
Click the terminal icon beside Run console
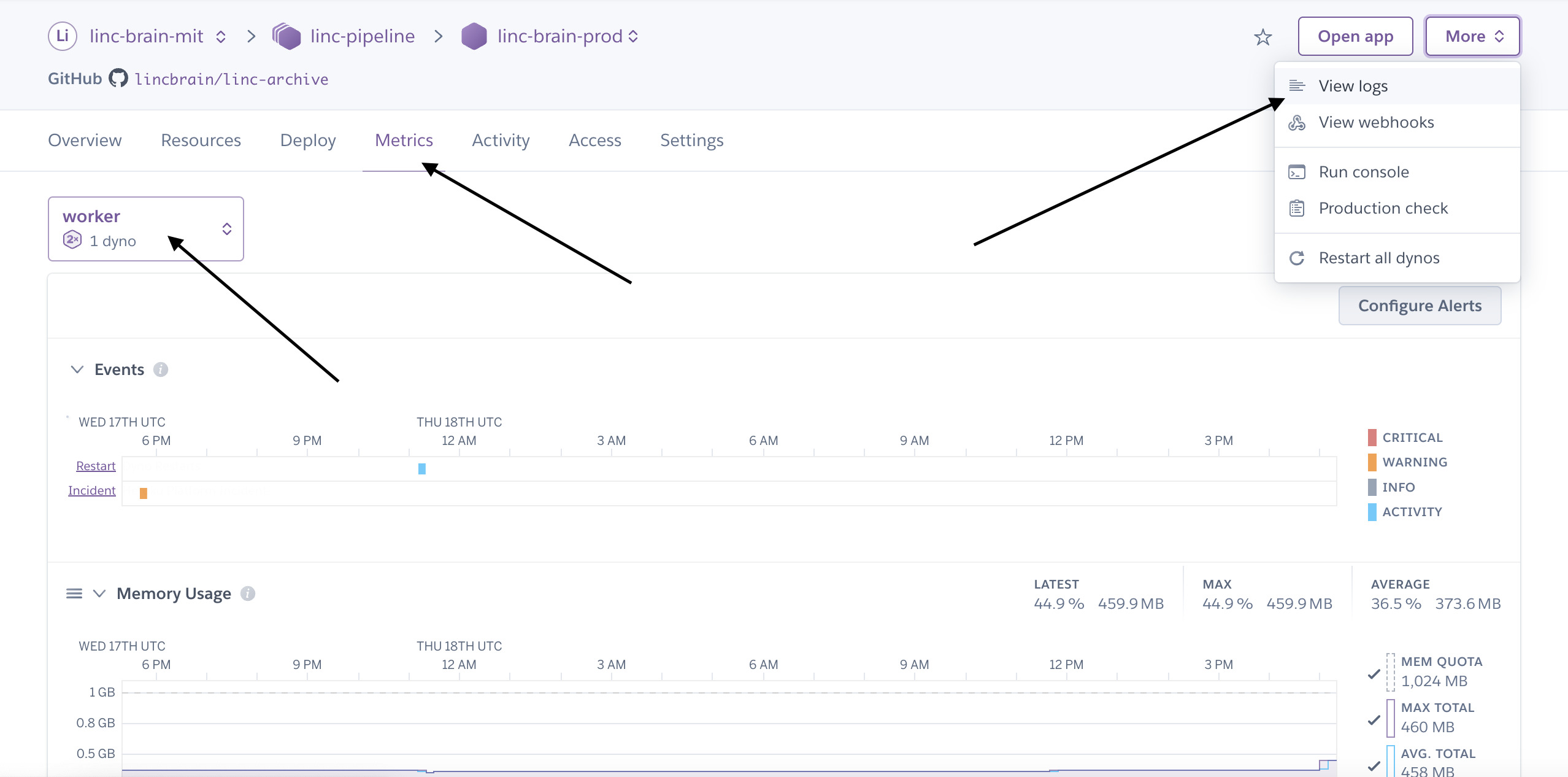(1297, 172)
